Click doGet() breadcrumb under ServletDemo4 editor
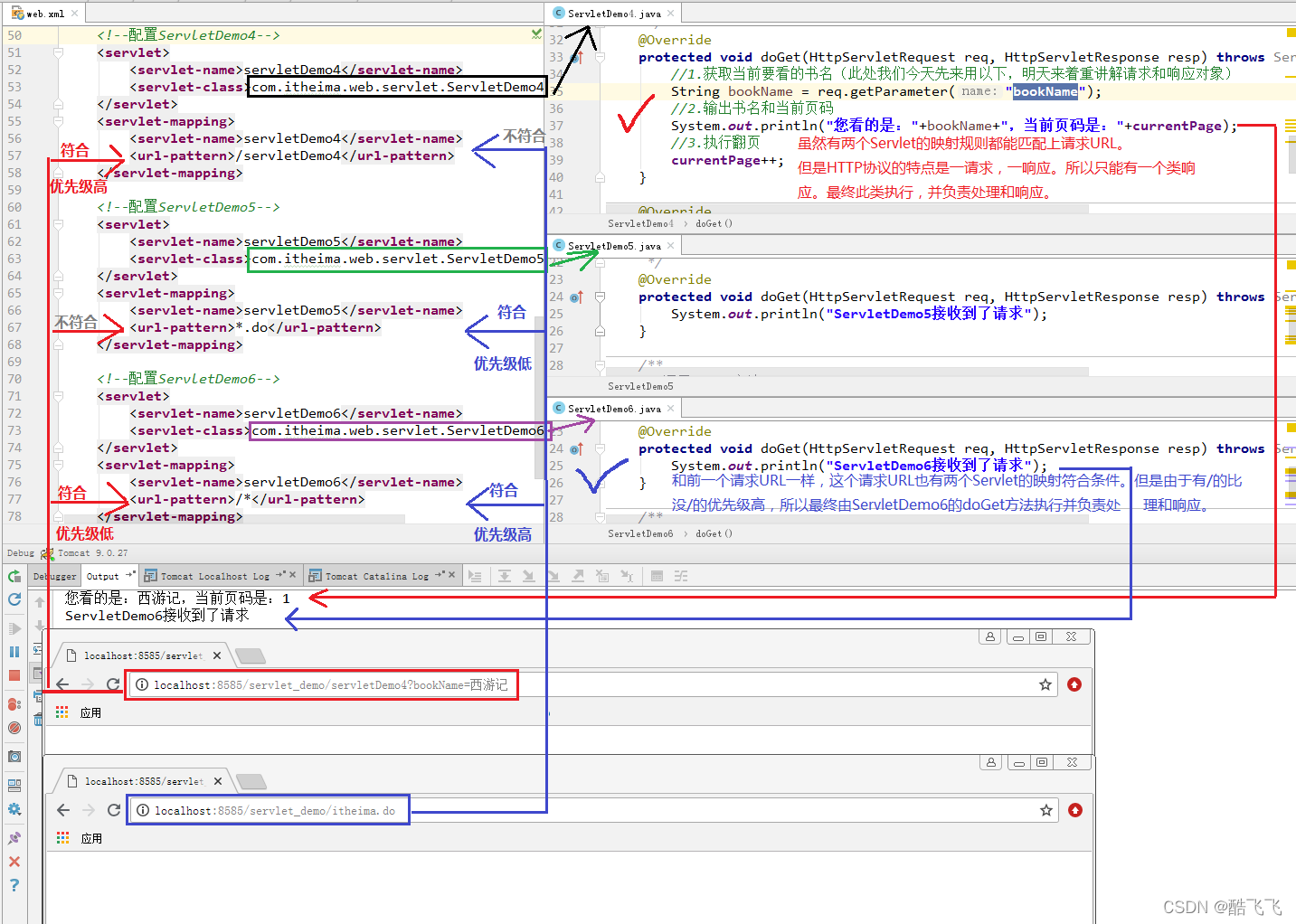 point(714,223)
